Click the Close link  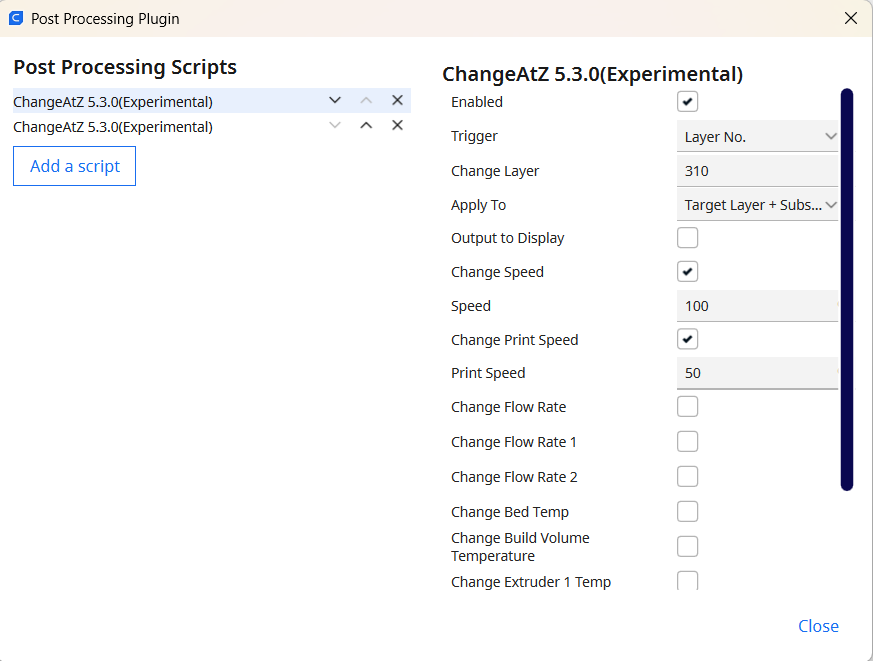coord(818,625)
